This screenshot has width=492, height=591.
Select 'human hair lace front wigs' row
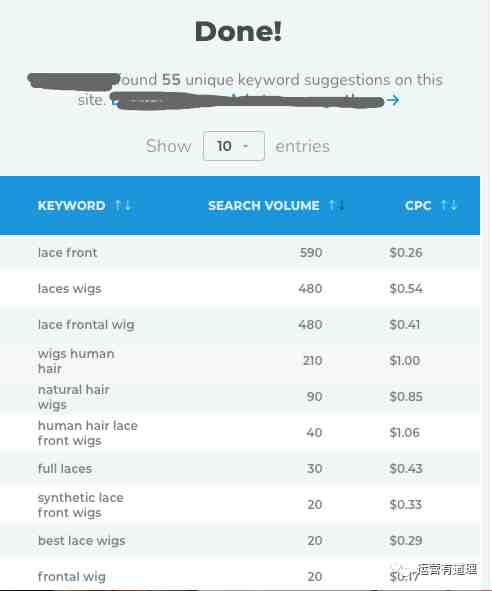point(240,433)
